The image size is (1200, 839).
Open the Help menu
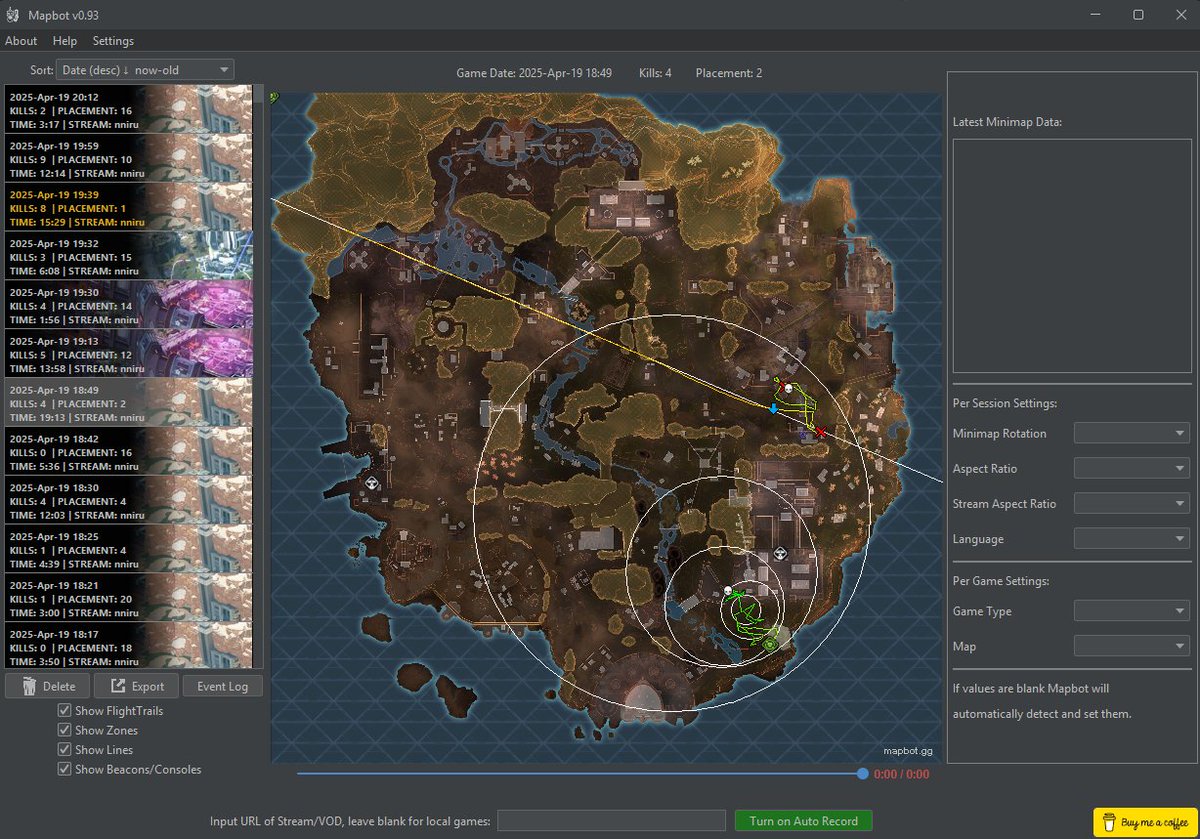(65, 41)
